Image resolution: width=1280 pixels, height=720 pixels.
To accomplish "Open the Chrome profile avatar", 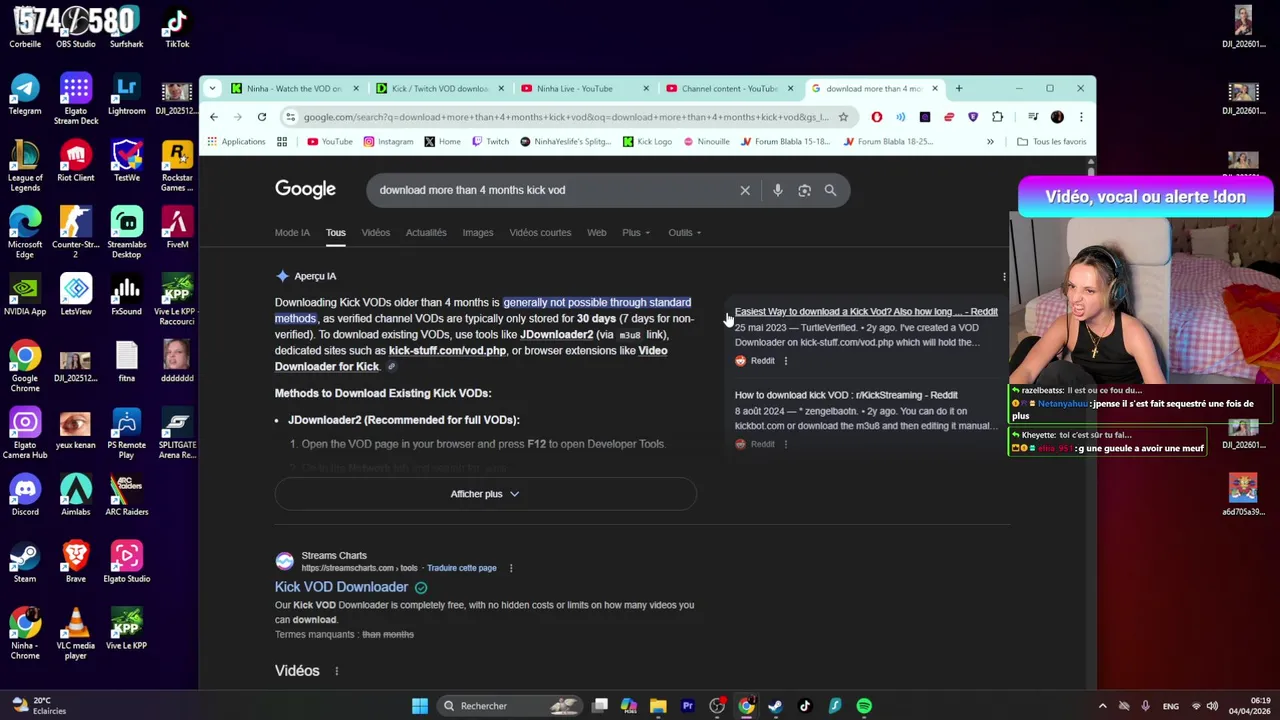I will pos(1057,117).
